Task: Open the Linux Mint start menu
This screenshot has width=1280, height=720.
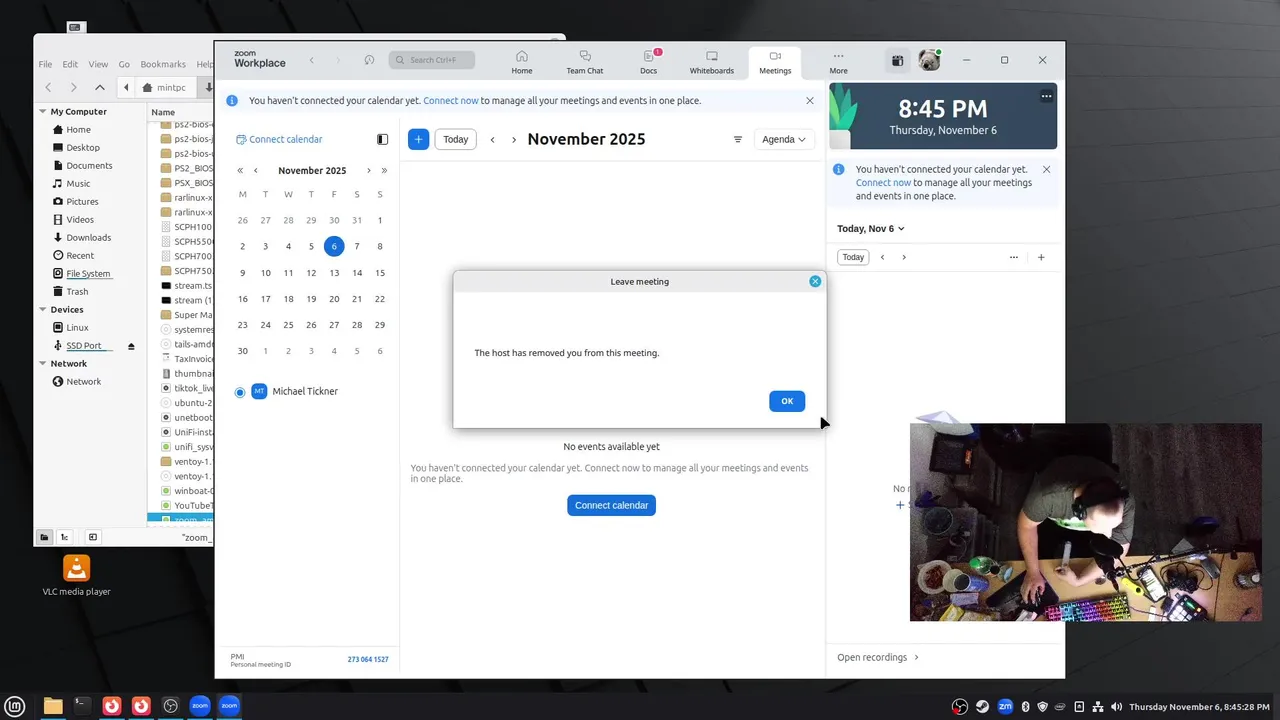Action: [x=16, y=706]
